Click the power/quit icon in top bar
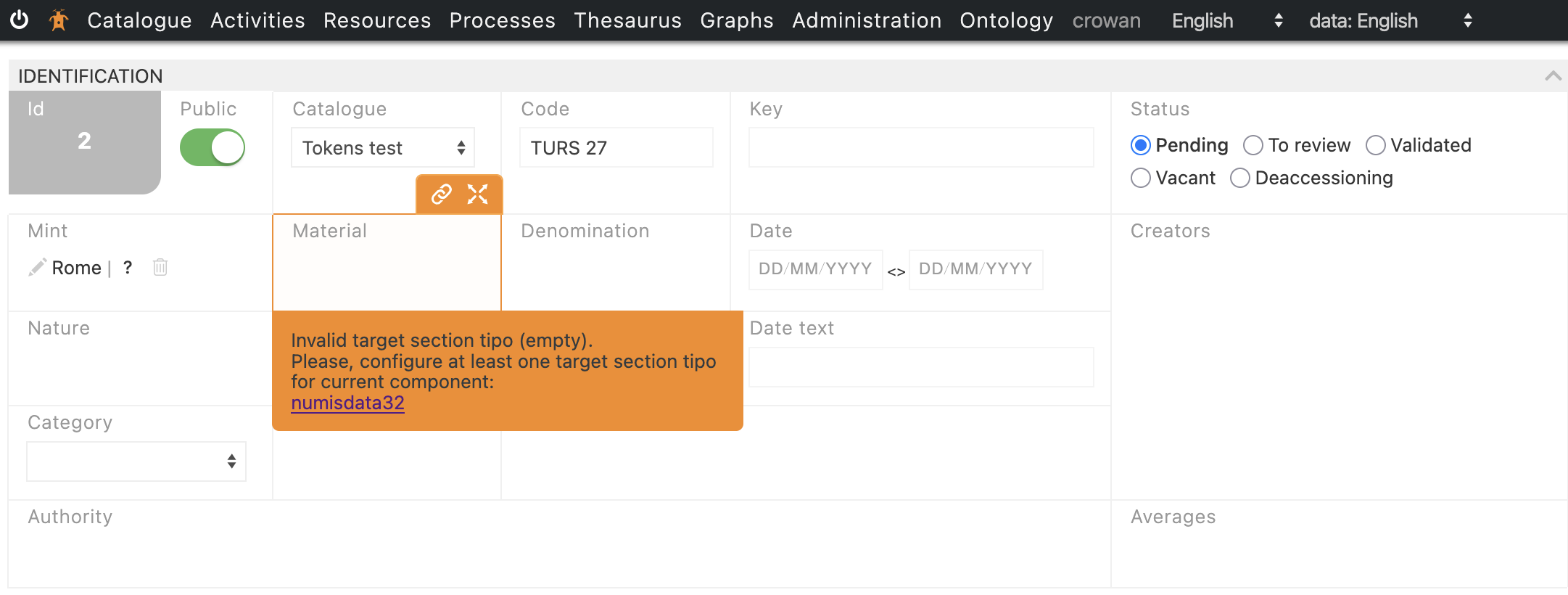The width and height of the screenshot is (1568, 595). pyautogui.click(x=20, y=20)
